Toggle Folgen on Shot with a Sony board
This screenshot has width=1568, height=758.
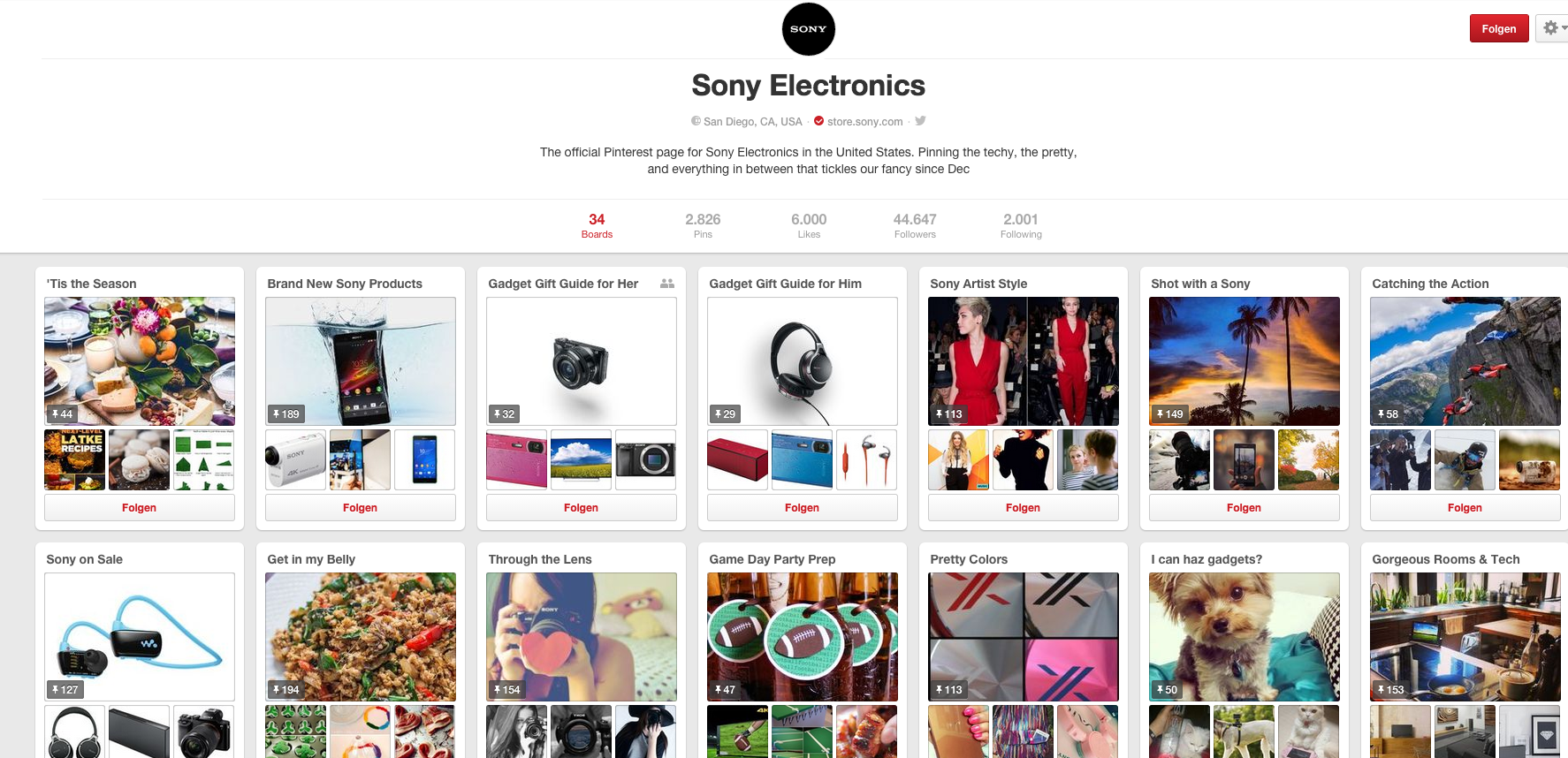click(x=1245, y=507)
